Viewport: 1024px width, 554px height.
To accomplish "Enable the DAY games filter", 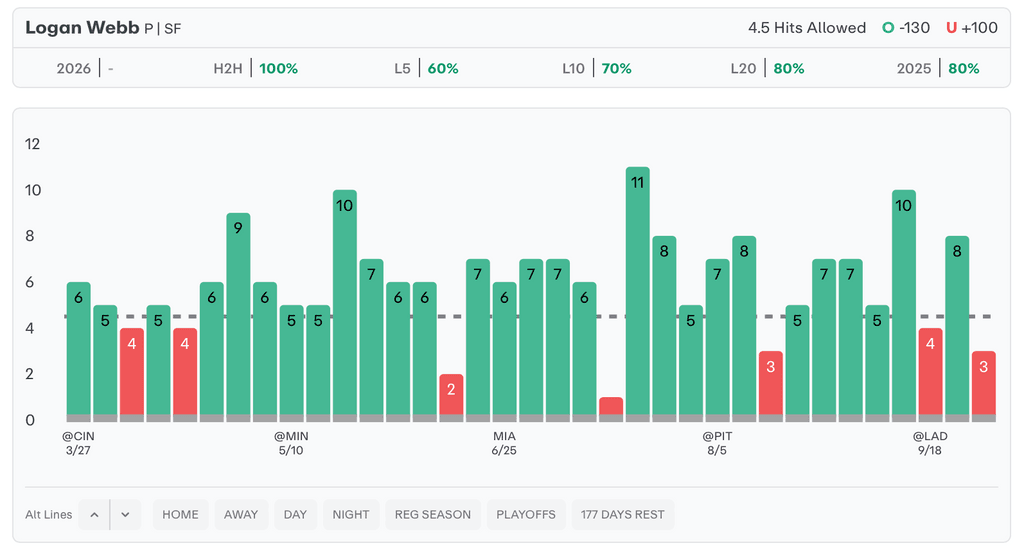I will click(295, 515).
